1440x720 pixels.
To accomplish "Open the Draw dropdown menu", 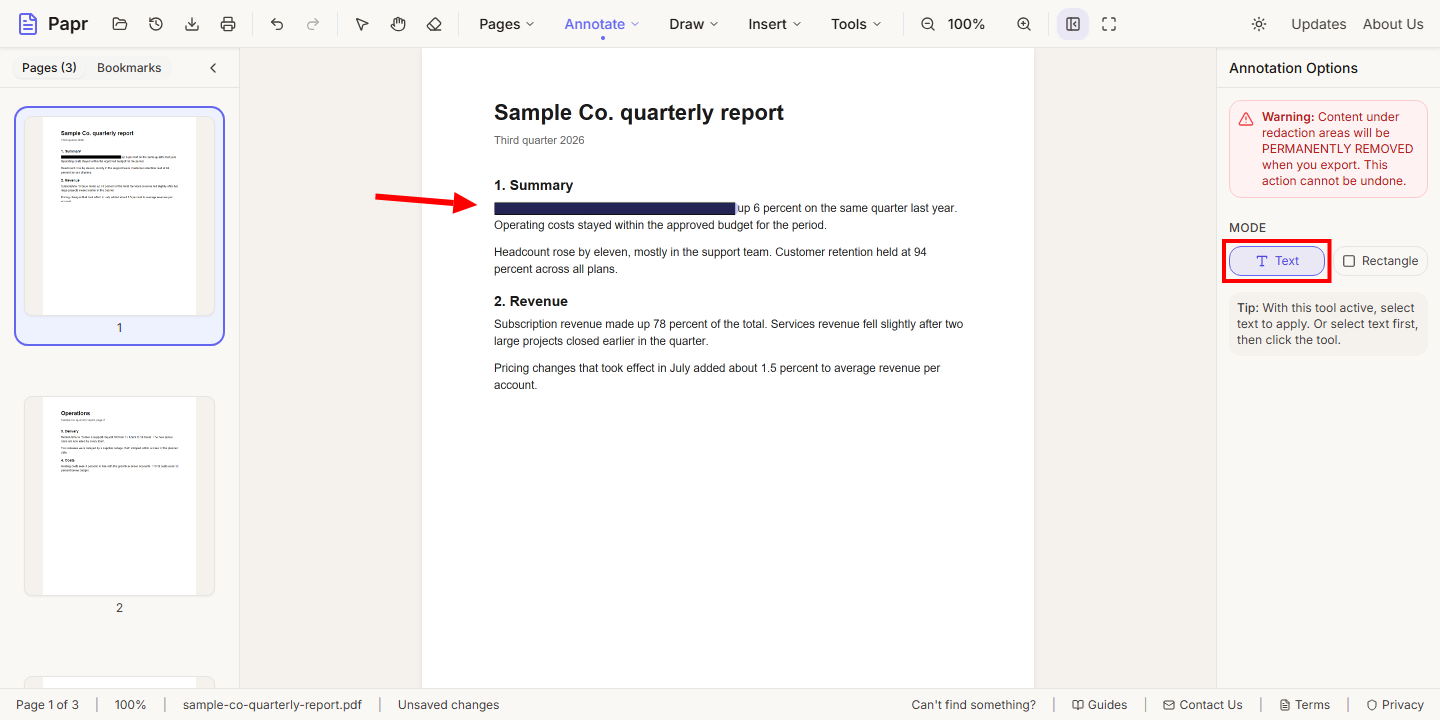I will (694, 24).
